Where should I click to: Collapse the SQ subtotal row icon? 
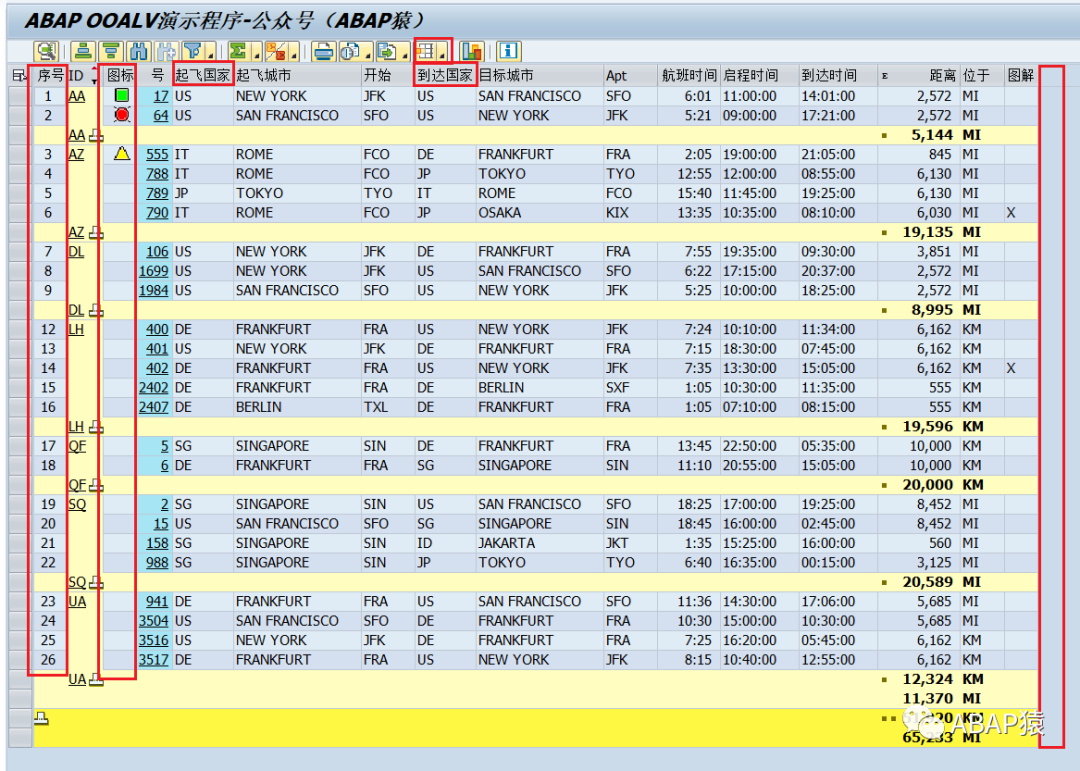[x=96, y=583]
